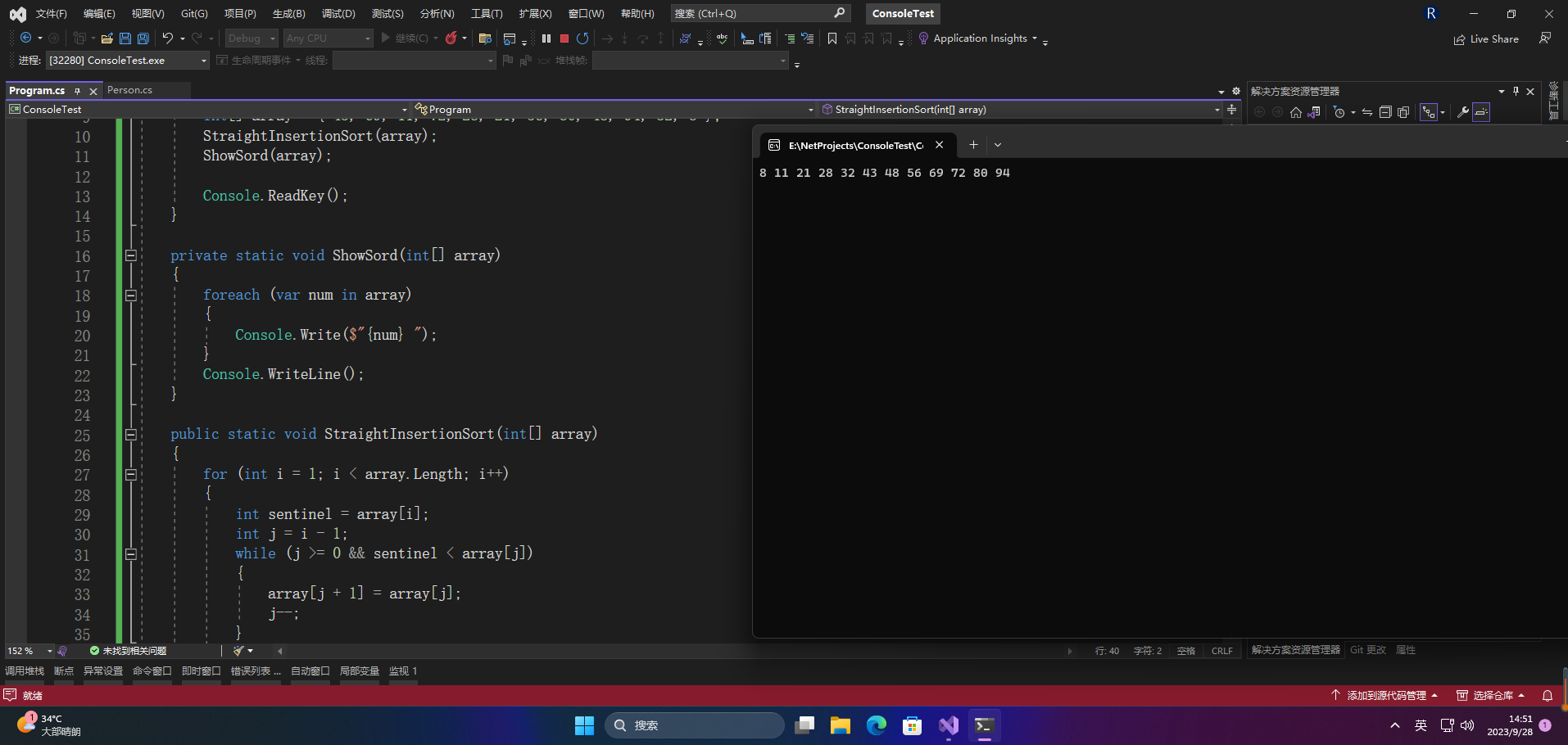This screenshot has height=745, width=1568.
Task: Click the Undo arrow icon
Action: (x=168, y=38)
